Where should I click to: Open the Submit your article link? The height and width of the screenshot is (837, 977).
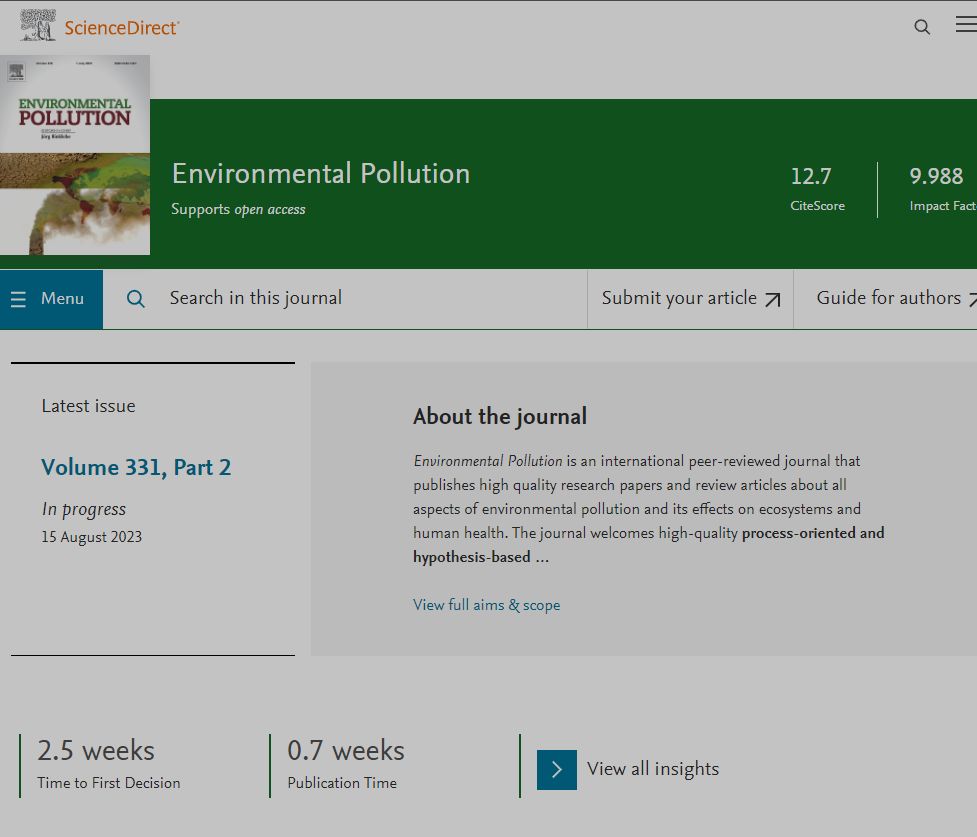pos(680,298)
